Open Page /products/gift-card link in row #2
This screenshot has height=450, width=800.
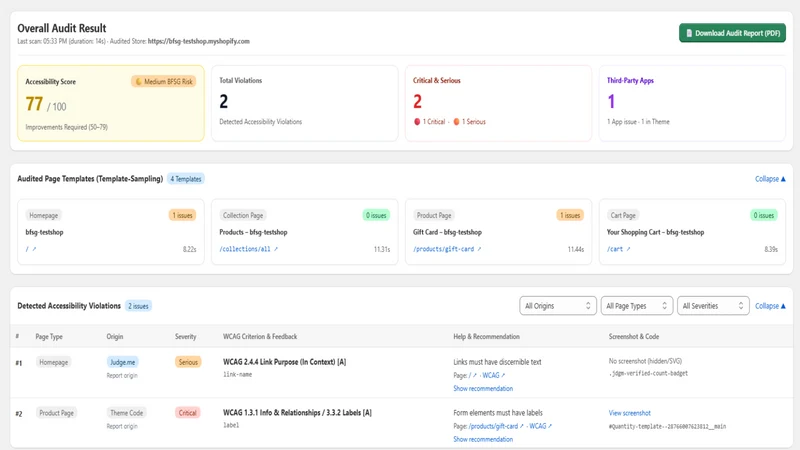click(496, 426)
